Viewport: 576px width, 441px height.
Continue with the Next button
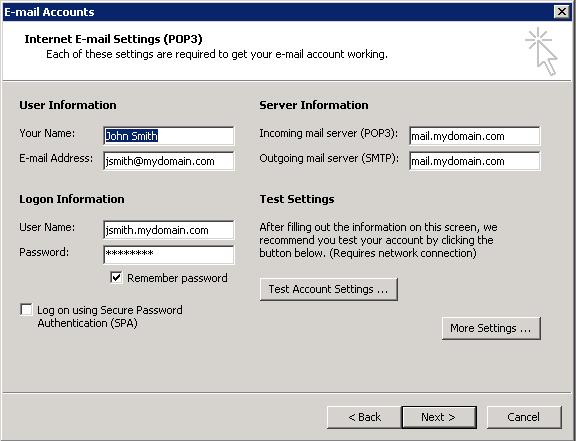coord(439,417)
